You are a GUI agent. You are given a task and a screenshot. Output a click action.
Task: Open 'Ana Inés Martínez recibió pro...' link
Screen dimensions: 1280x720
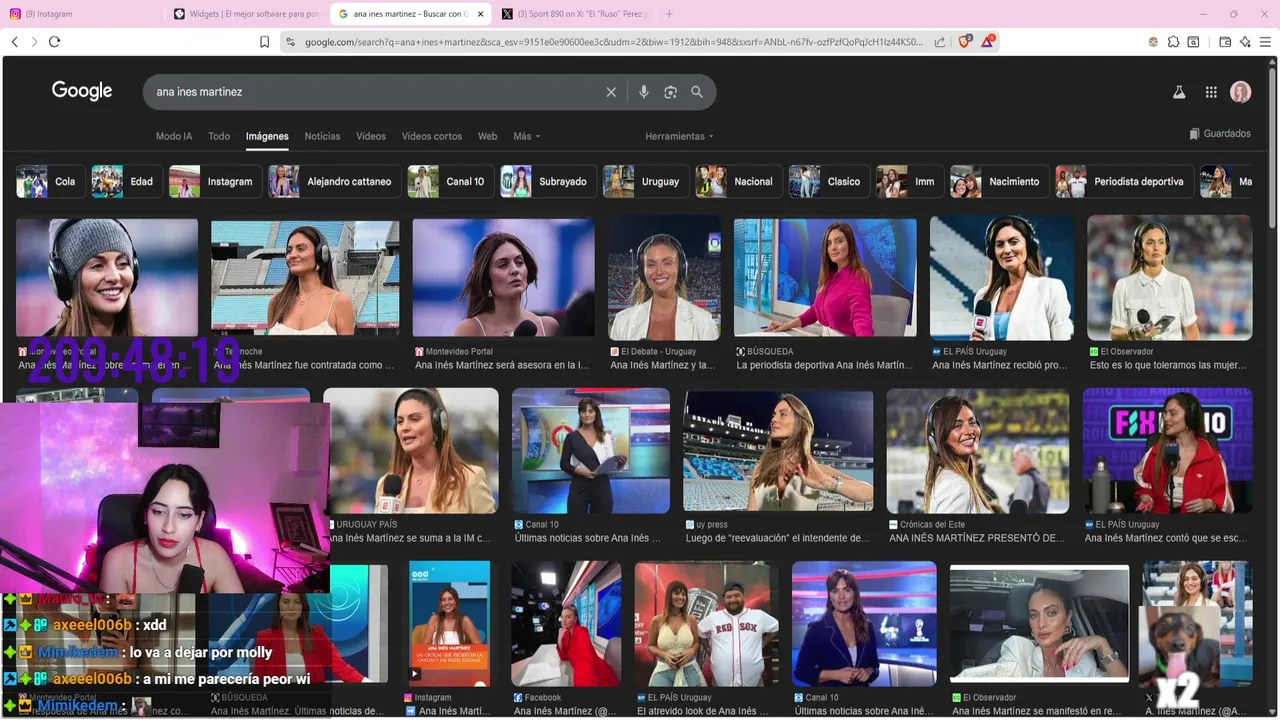pos(999,366)
